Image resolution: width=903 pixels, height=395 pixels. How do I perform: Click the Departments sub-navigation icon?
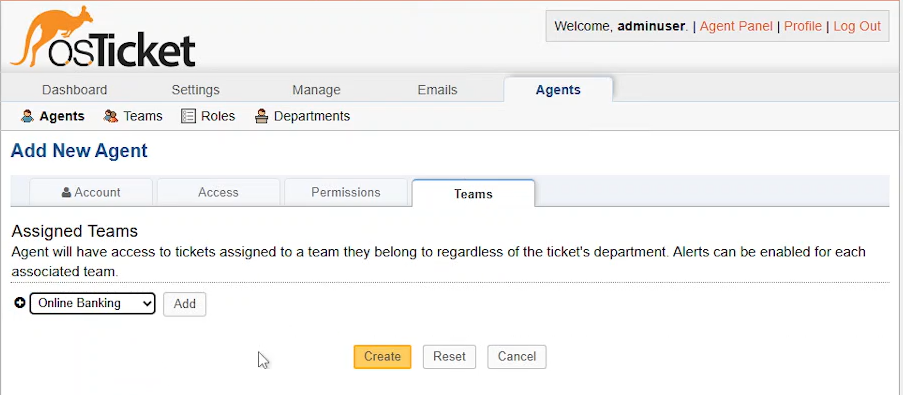(261, 116)
